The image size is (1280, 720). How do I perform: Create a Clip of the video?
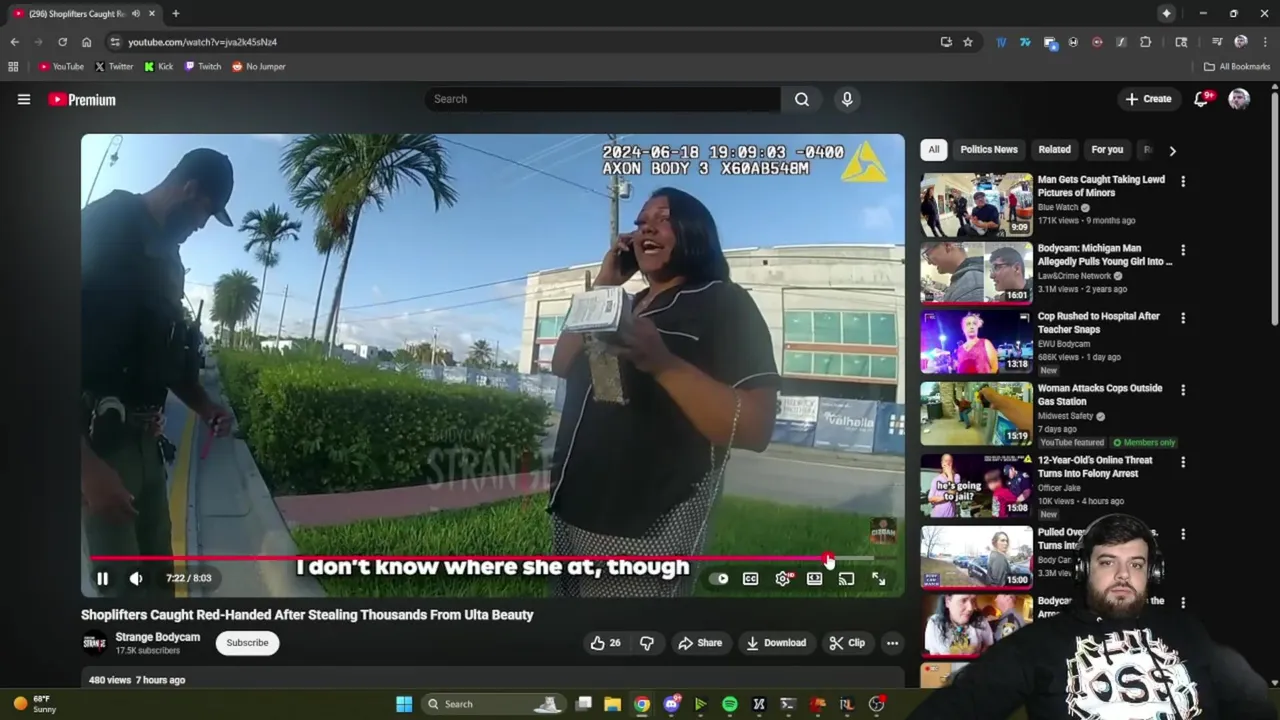[847, 643]
